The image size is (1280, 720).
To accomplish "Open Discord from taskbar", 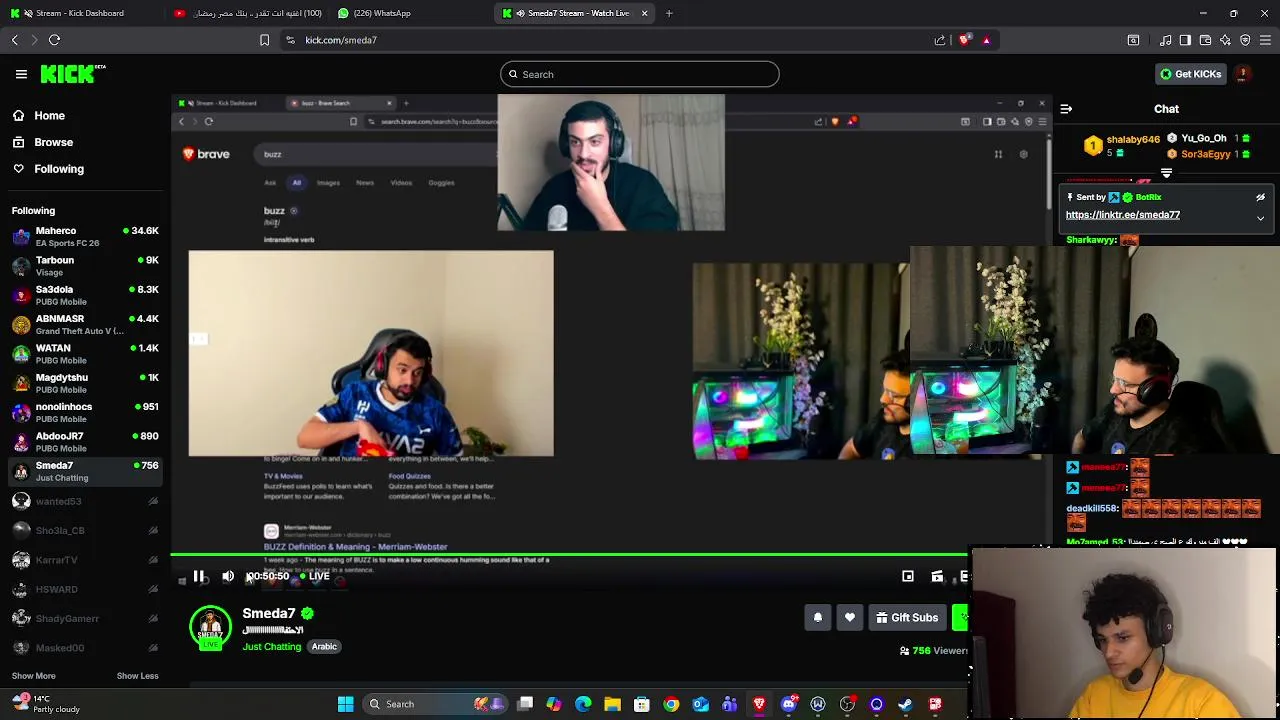I will [789, 704].
